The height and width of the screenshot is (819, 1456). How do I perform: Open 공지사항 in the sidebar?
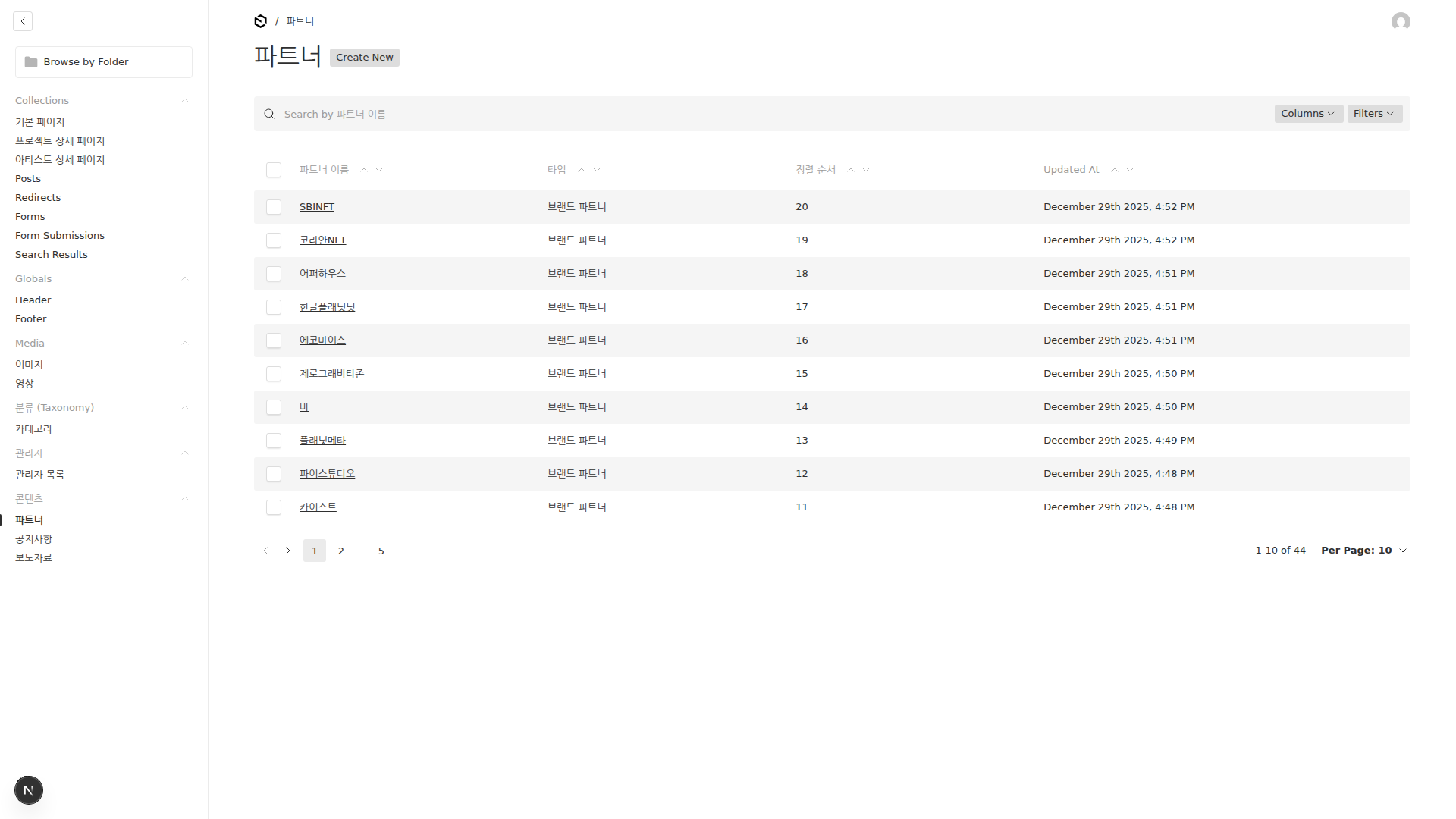tap(33, 538)
